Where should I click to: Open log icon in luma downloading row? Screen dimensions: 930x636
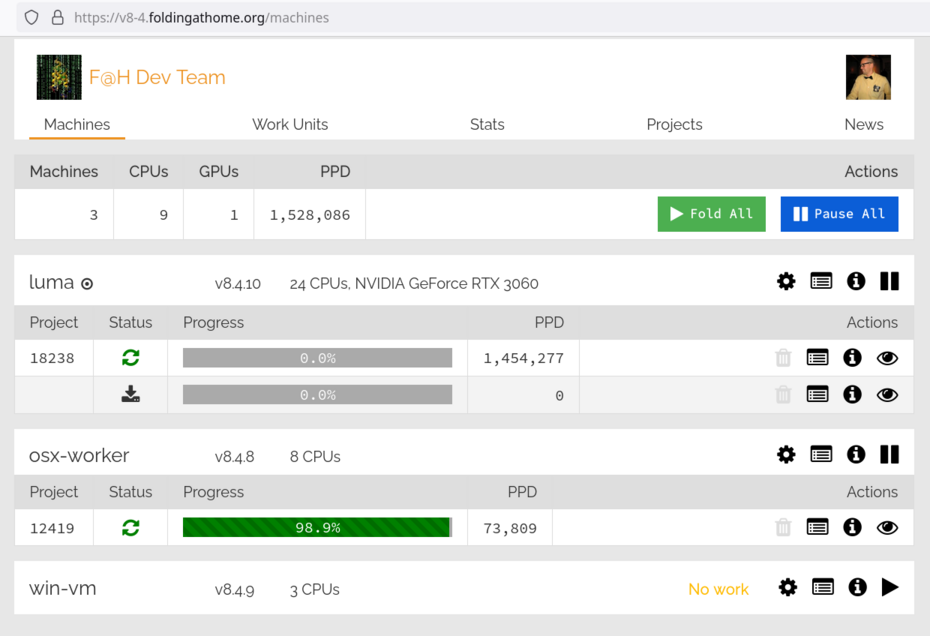(x=817, y=395)
